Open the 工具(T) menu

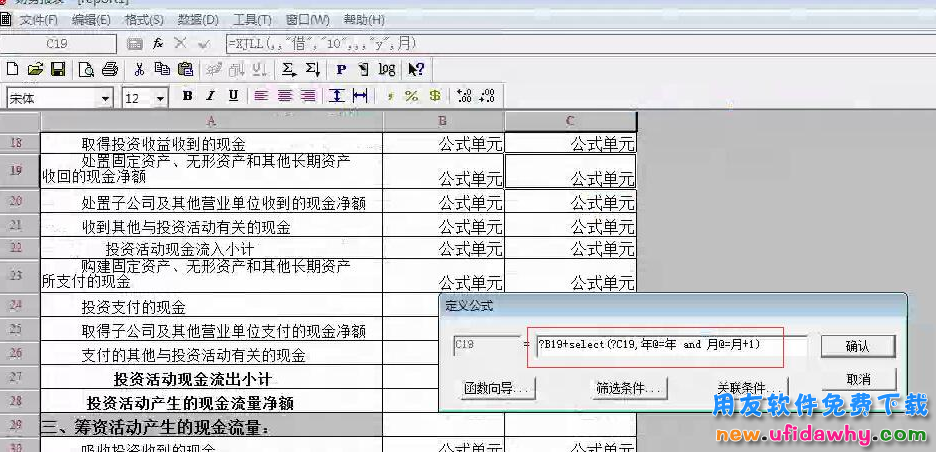[251, 20]
